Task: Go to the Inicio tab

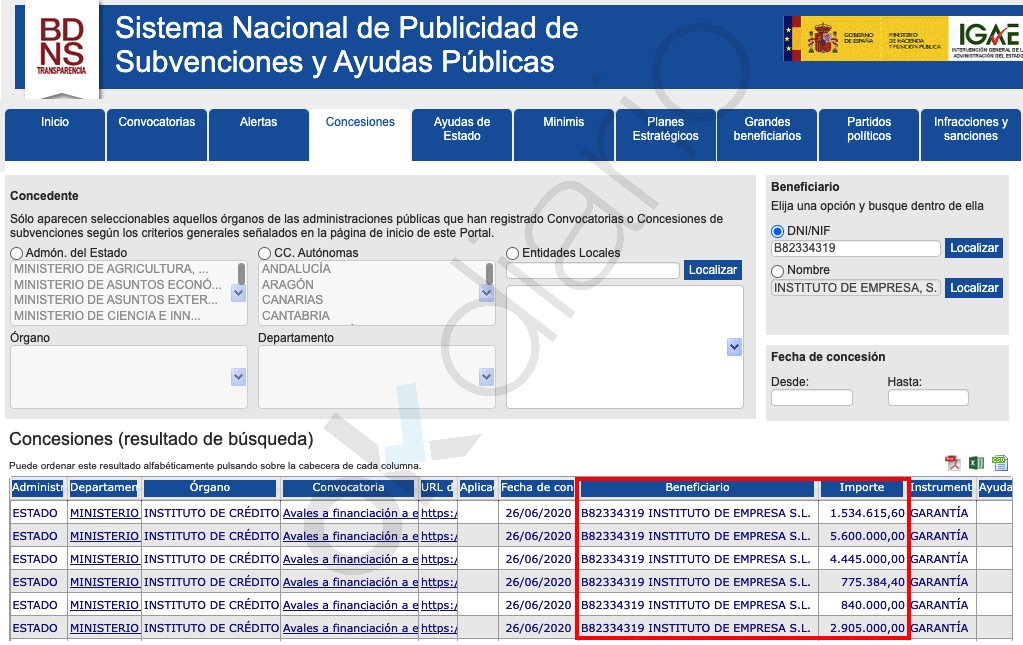Action: pos(55,134)
